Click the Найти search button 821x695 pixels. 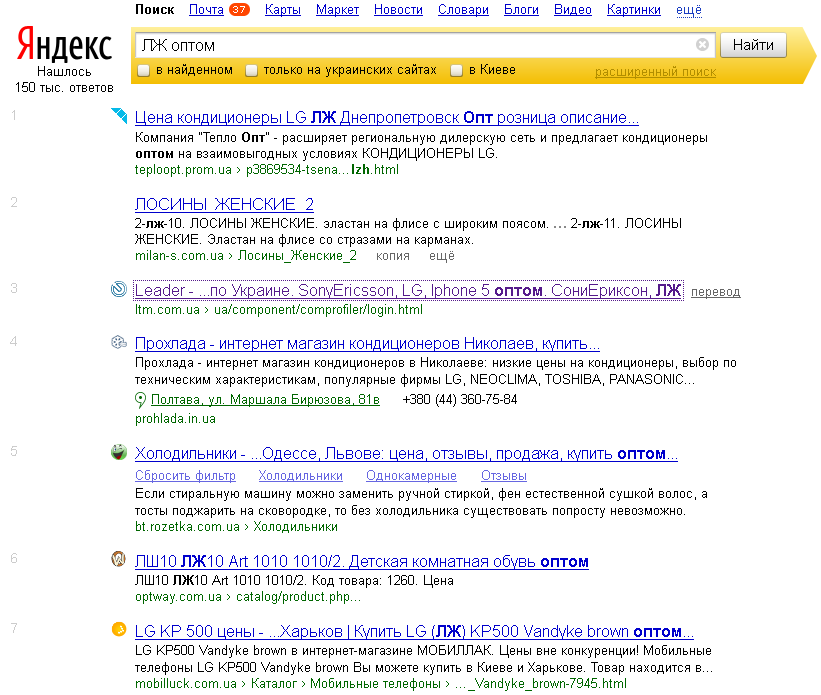(x=753, y=45)
